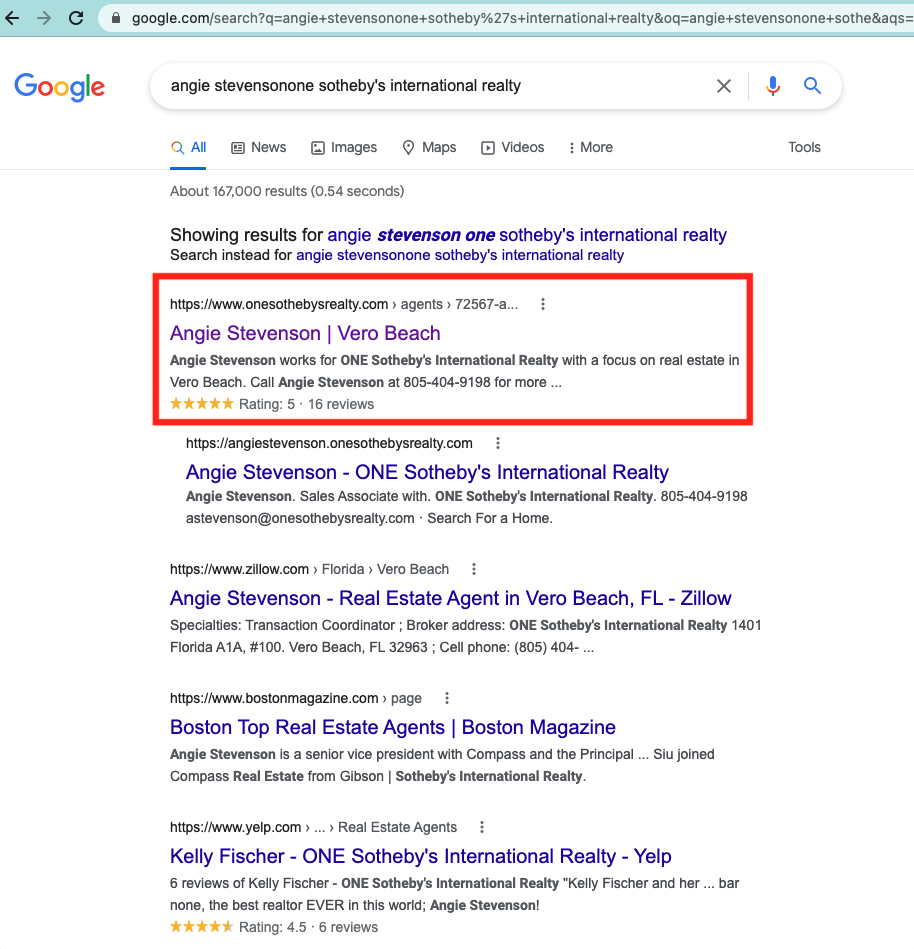The image size is (914, 949).
Task: Open options menu for zillow.com result
Action: tap(474, 570)
